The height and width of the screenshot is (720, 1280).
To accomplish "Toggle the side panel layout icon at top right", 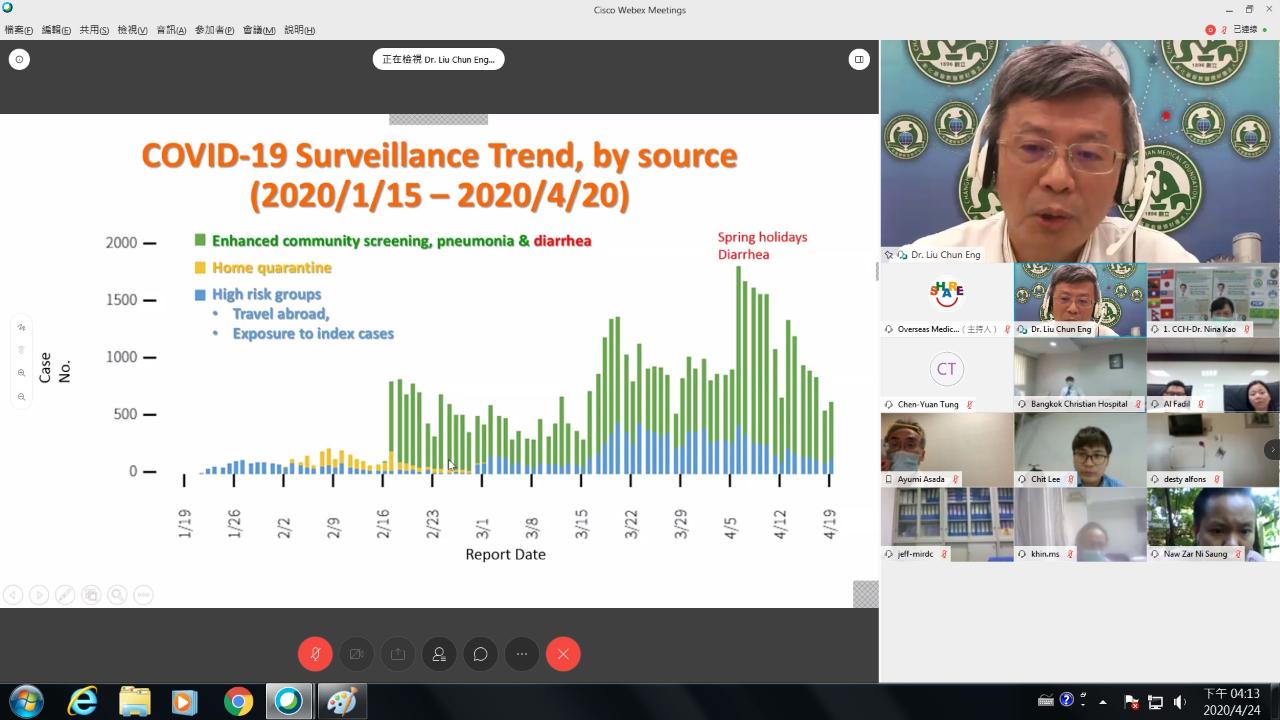I will click(x=858, y=60).
